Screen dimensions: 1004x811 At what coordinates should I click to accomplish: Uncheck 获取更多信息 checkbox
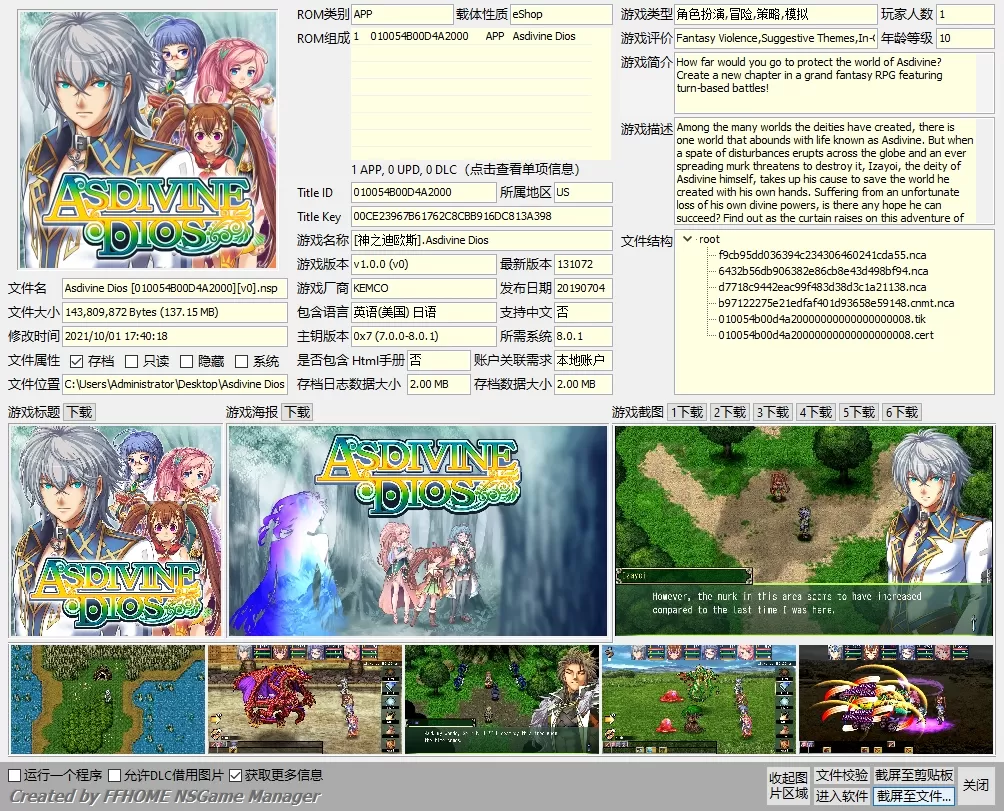pyautogui.click(x=235, y=775)
